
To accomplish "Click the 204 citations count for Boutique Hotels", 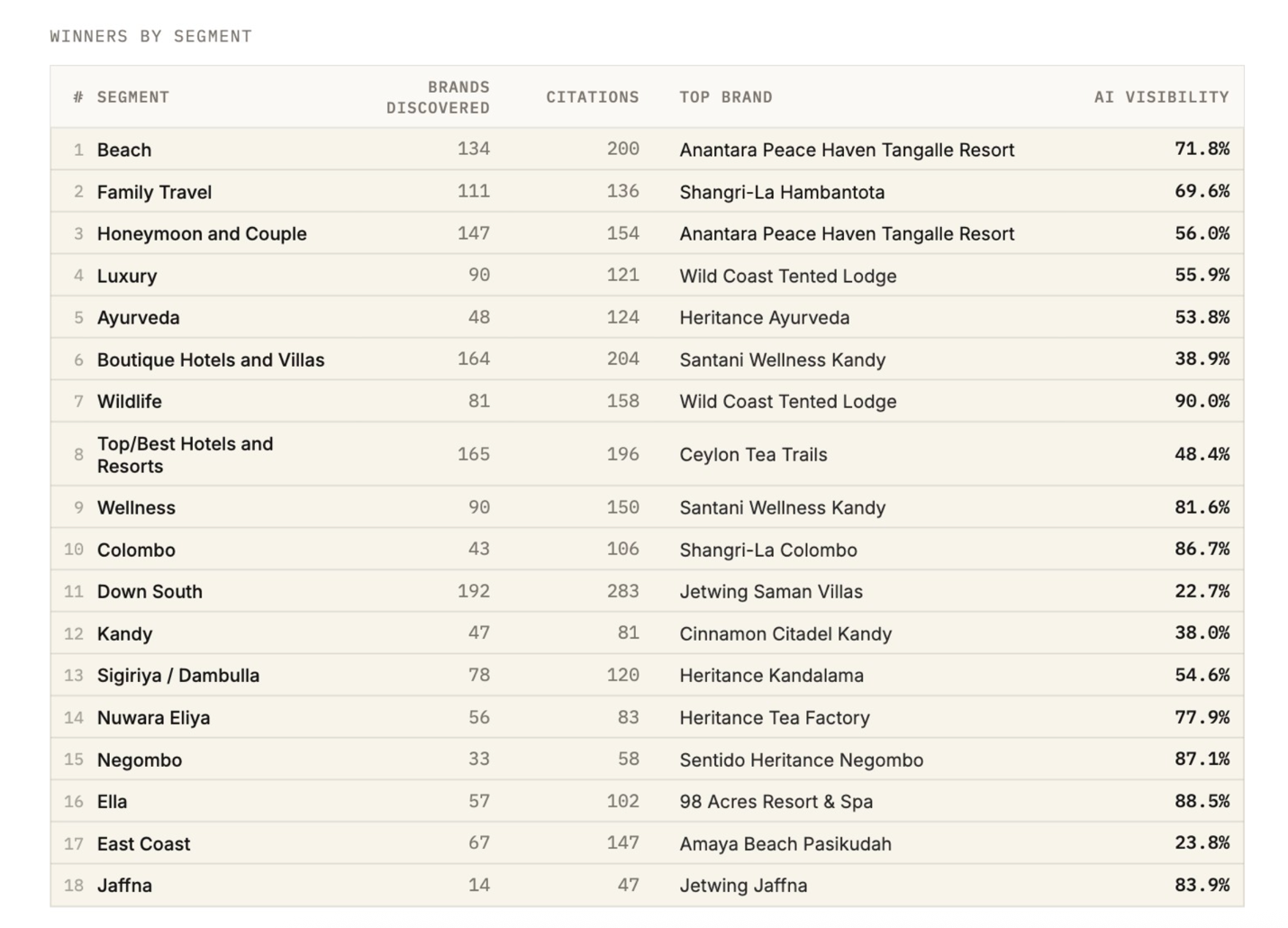I will point(622,359).
